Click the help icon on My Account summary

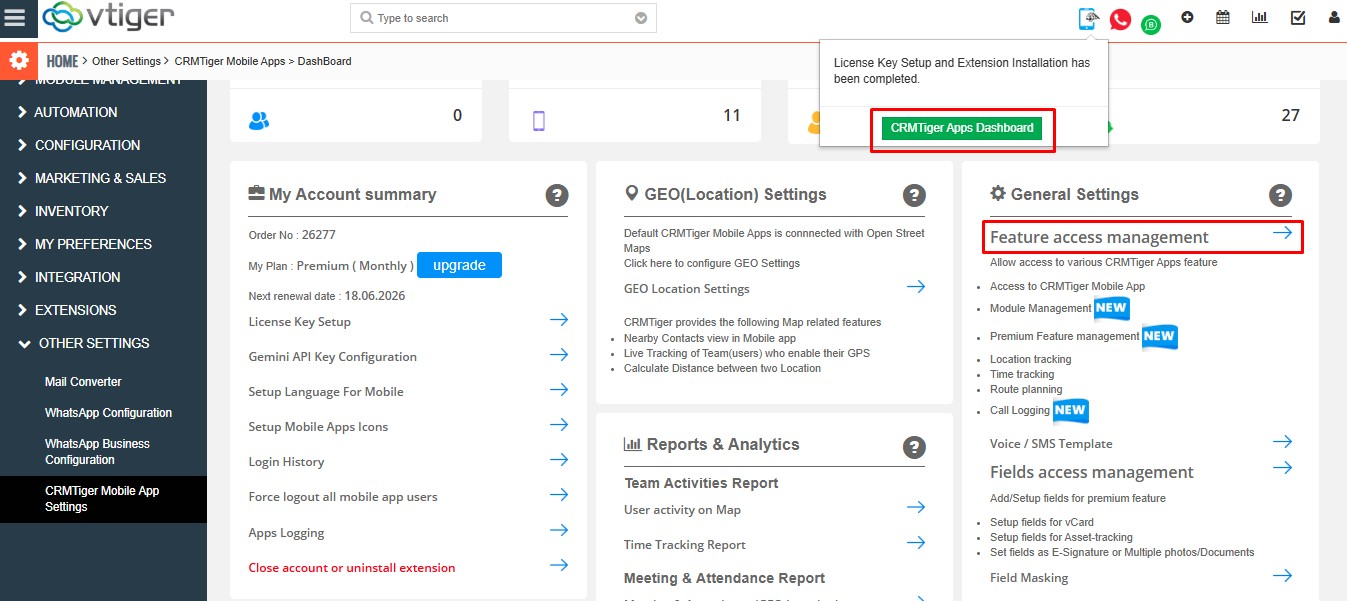(557, 195)
